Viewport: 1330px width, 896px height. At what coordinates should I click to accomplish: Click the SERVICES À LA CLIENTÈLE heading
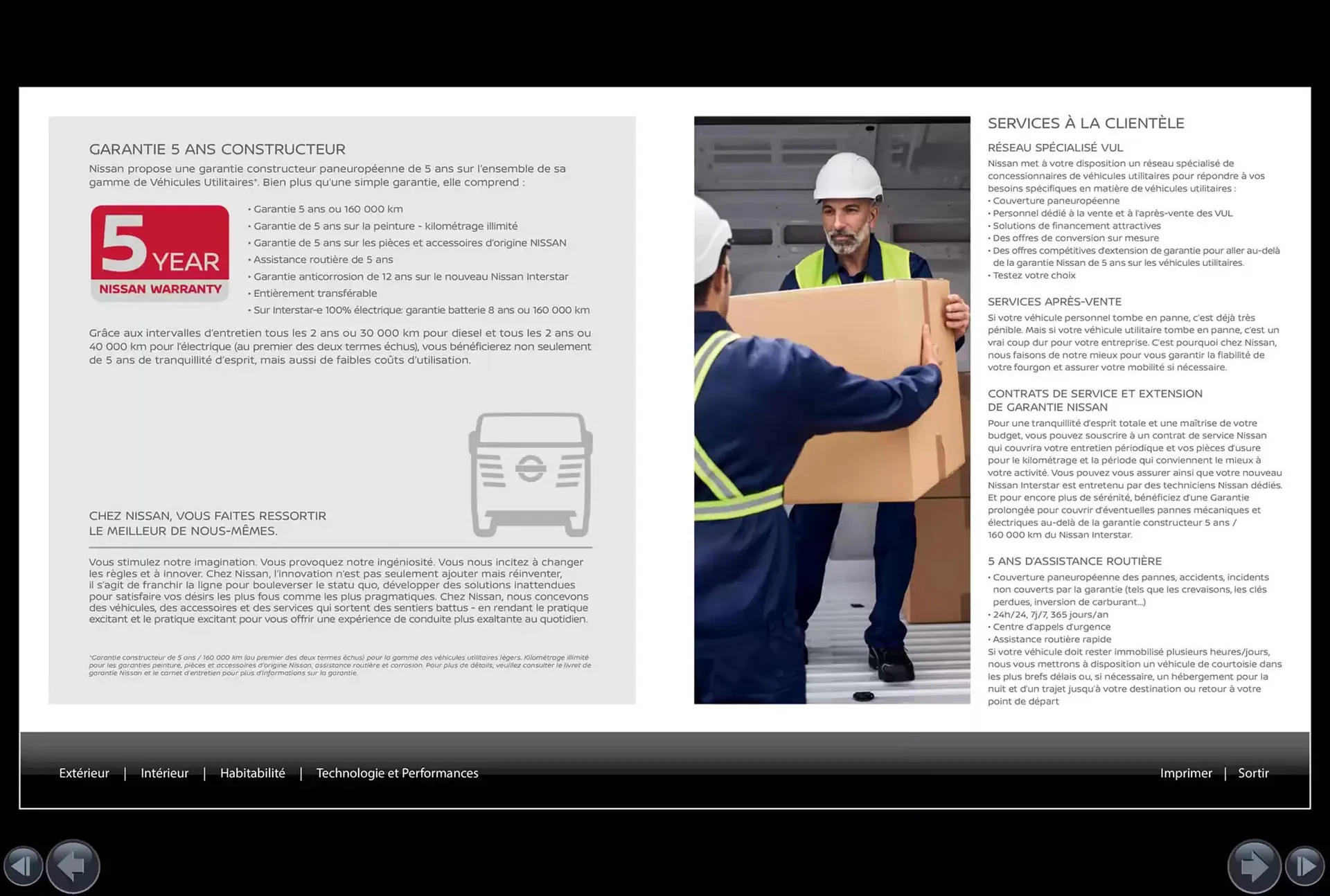point(1086,123)
